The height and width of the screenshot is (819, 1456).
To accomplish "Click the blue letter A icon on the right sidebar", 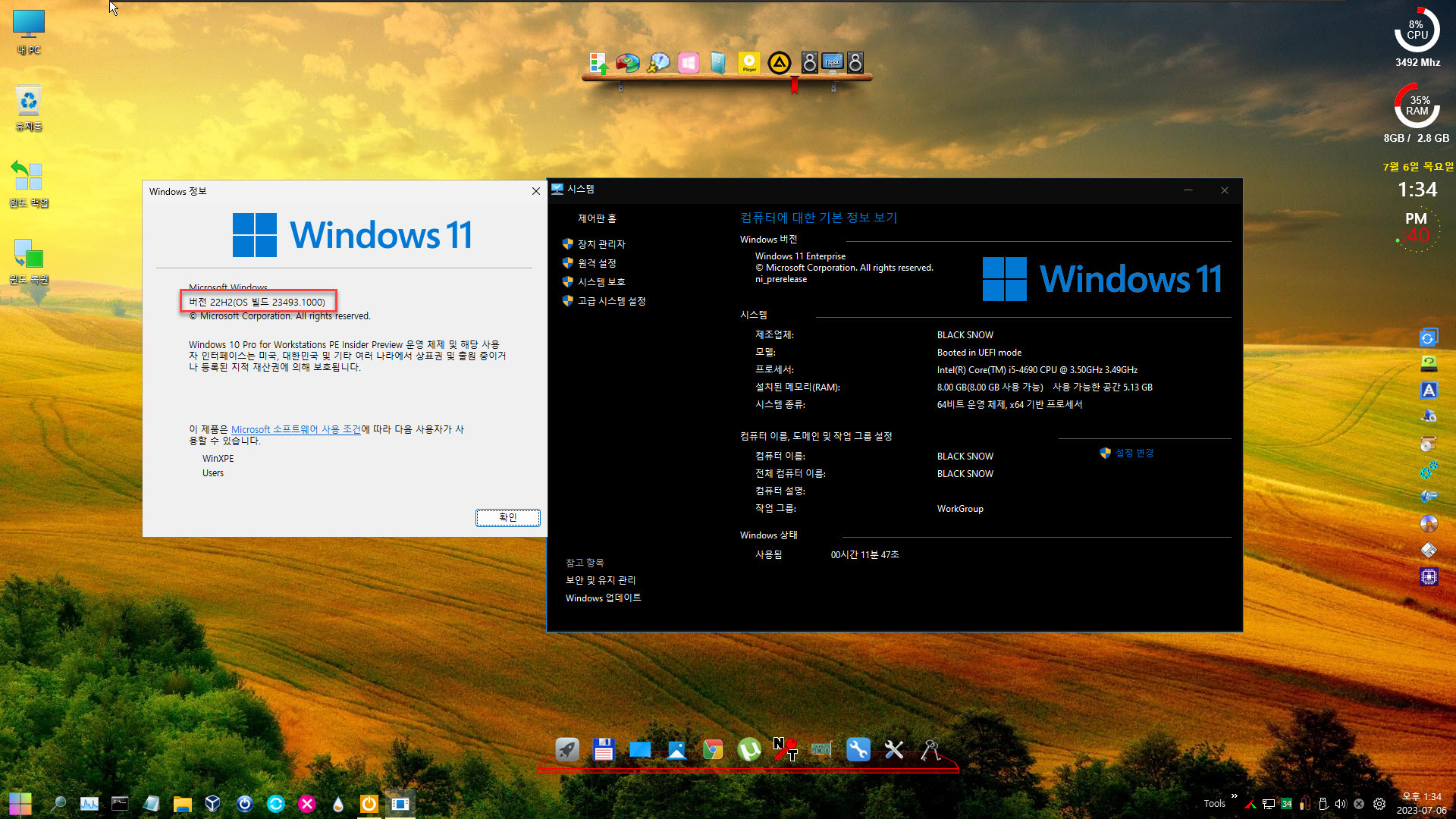I will pos(1429,390).
